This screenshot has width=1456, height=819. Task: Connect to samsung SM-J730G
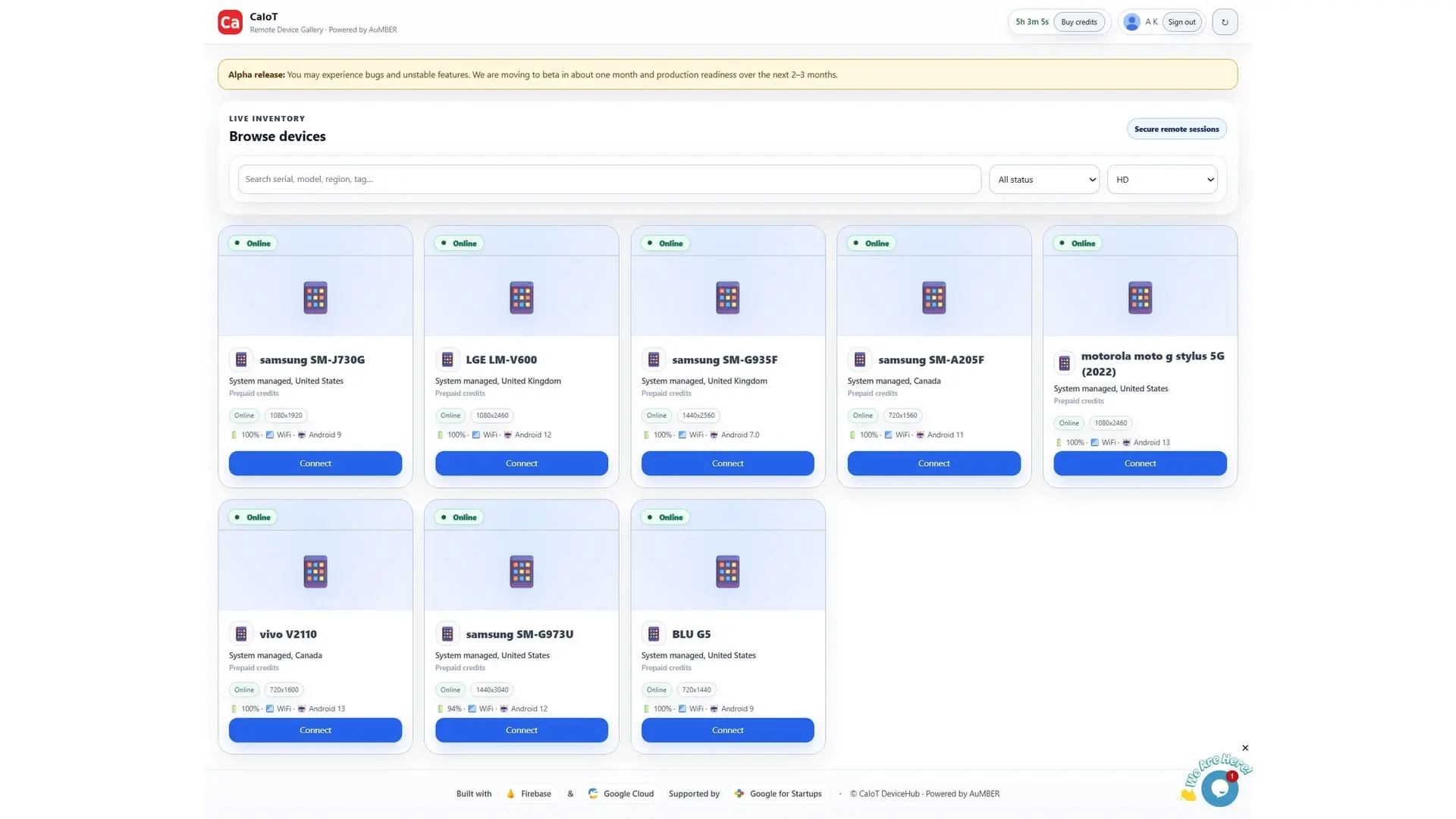[x=315, y=463]
